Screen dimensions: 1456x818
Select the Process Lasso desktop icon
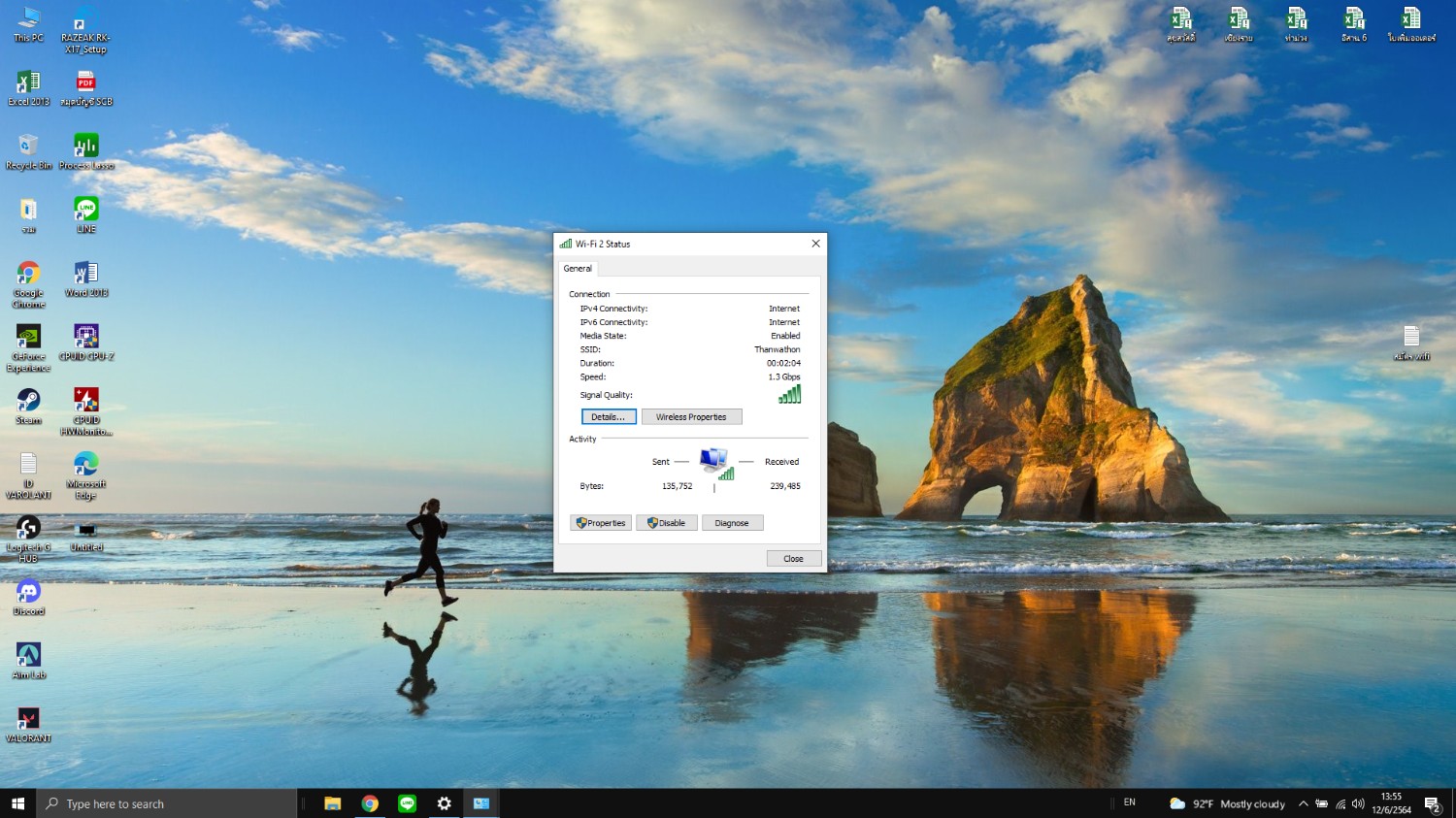86,148
